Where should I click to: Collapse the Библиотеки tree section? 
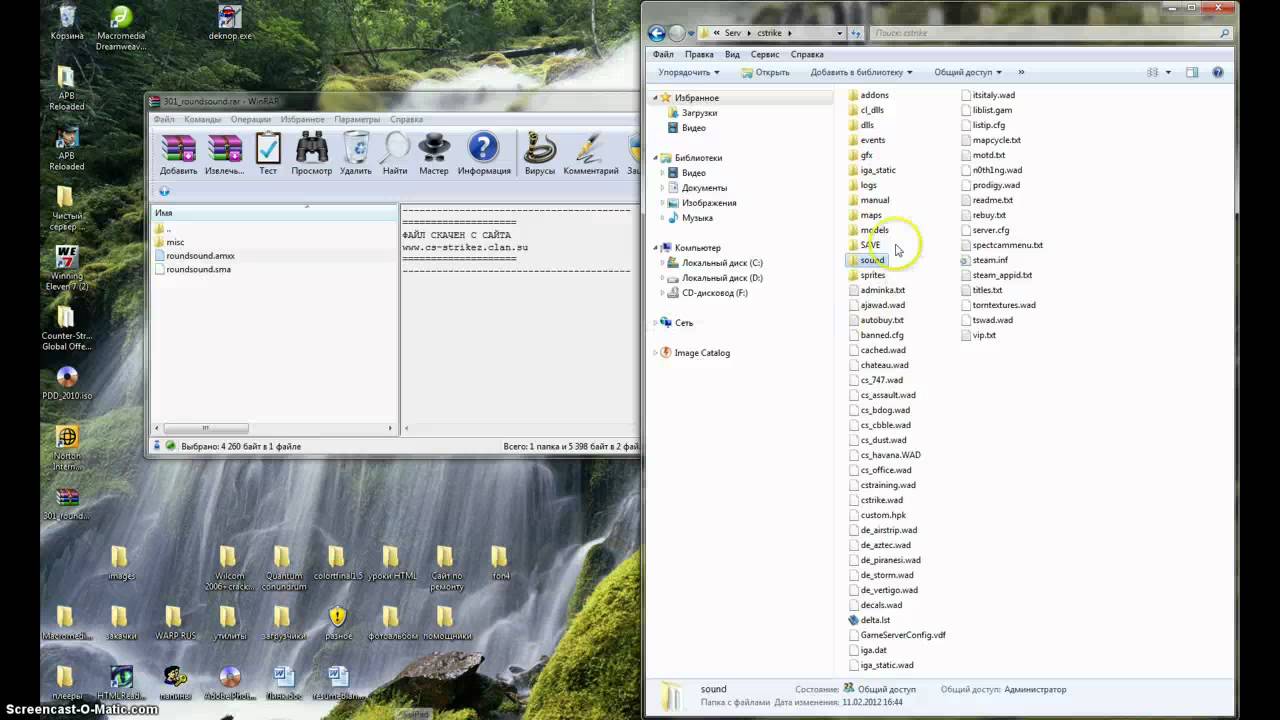point(656,158)
